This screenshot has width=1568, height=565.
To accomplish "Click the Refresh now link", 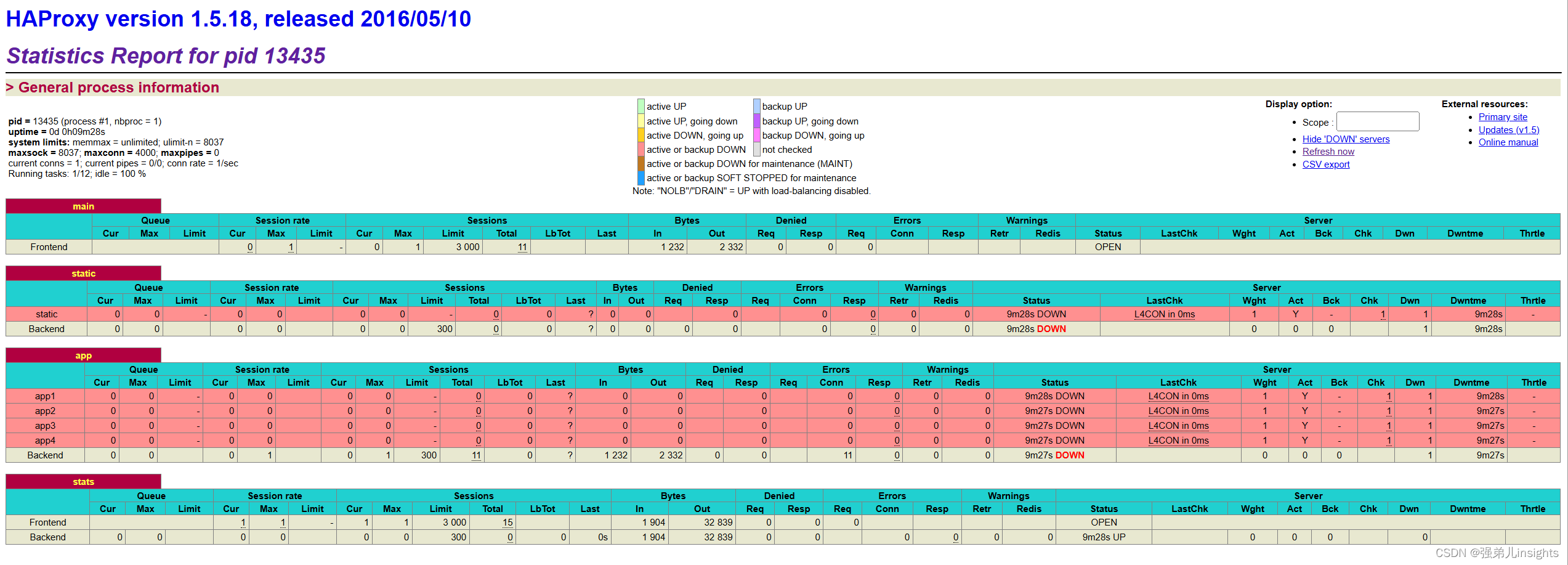I will (1328, 152).
